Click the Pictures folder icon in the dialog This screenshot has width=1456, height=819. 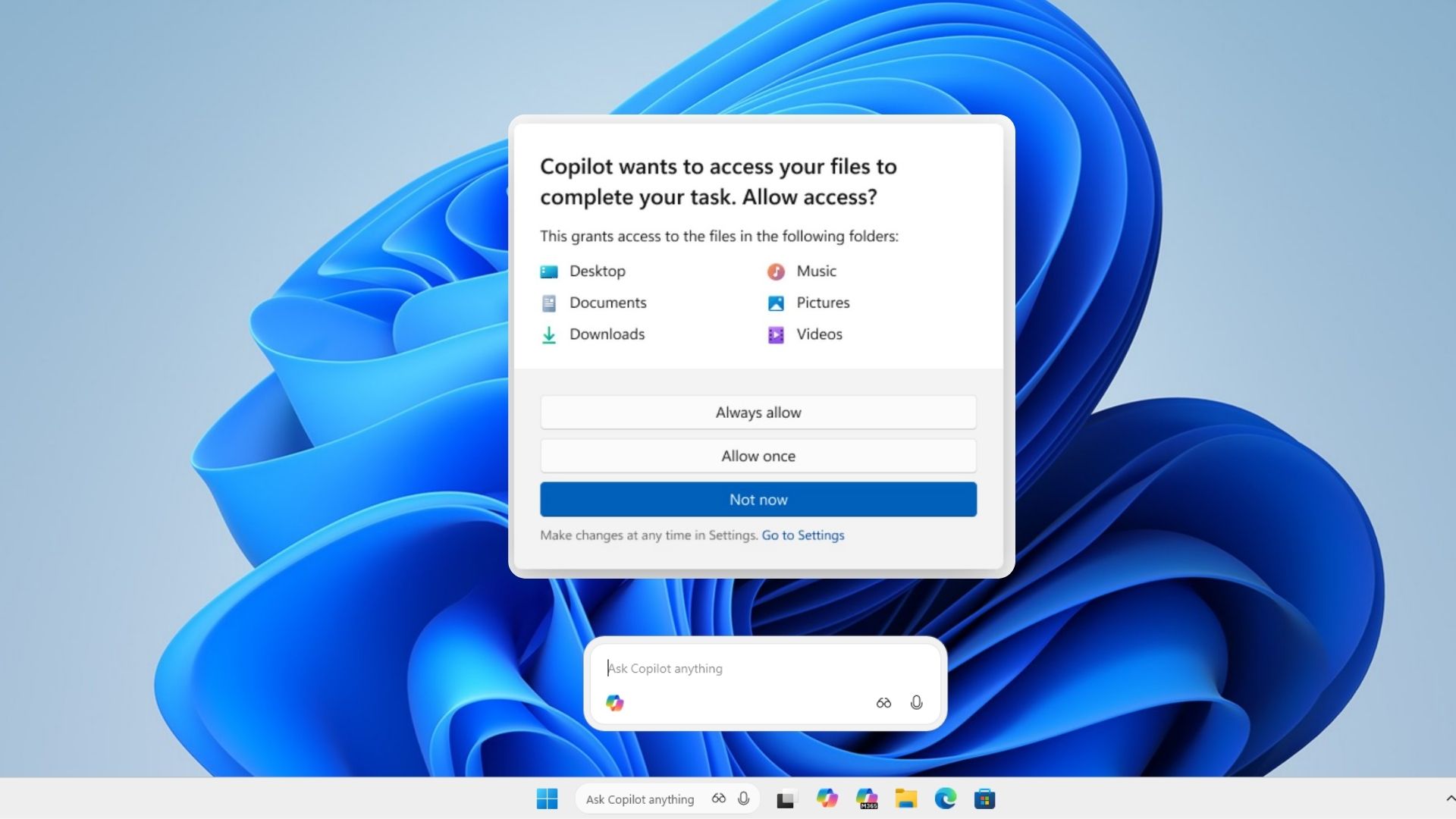click(775, 303)
